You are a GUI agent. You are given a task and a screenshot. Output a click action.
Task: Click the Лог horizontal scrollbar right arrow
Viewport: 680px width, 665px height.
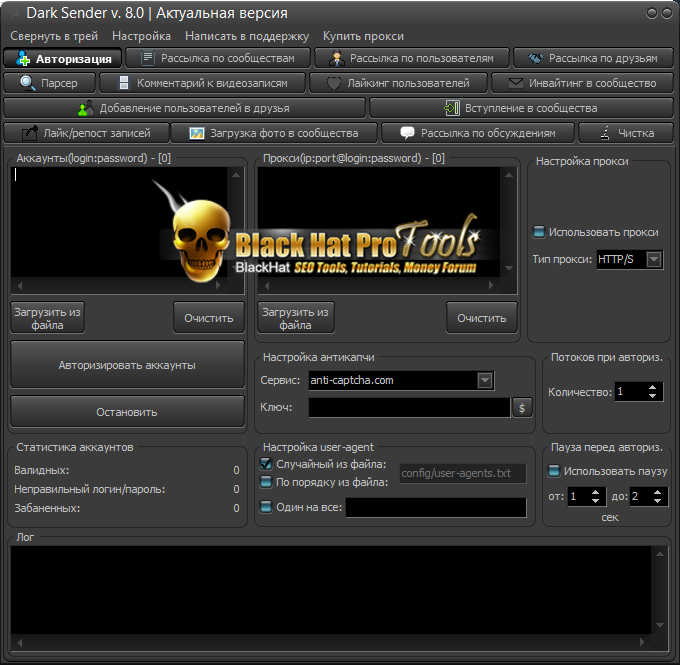642,642
